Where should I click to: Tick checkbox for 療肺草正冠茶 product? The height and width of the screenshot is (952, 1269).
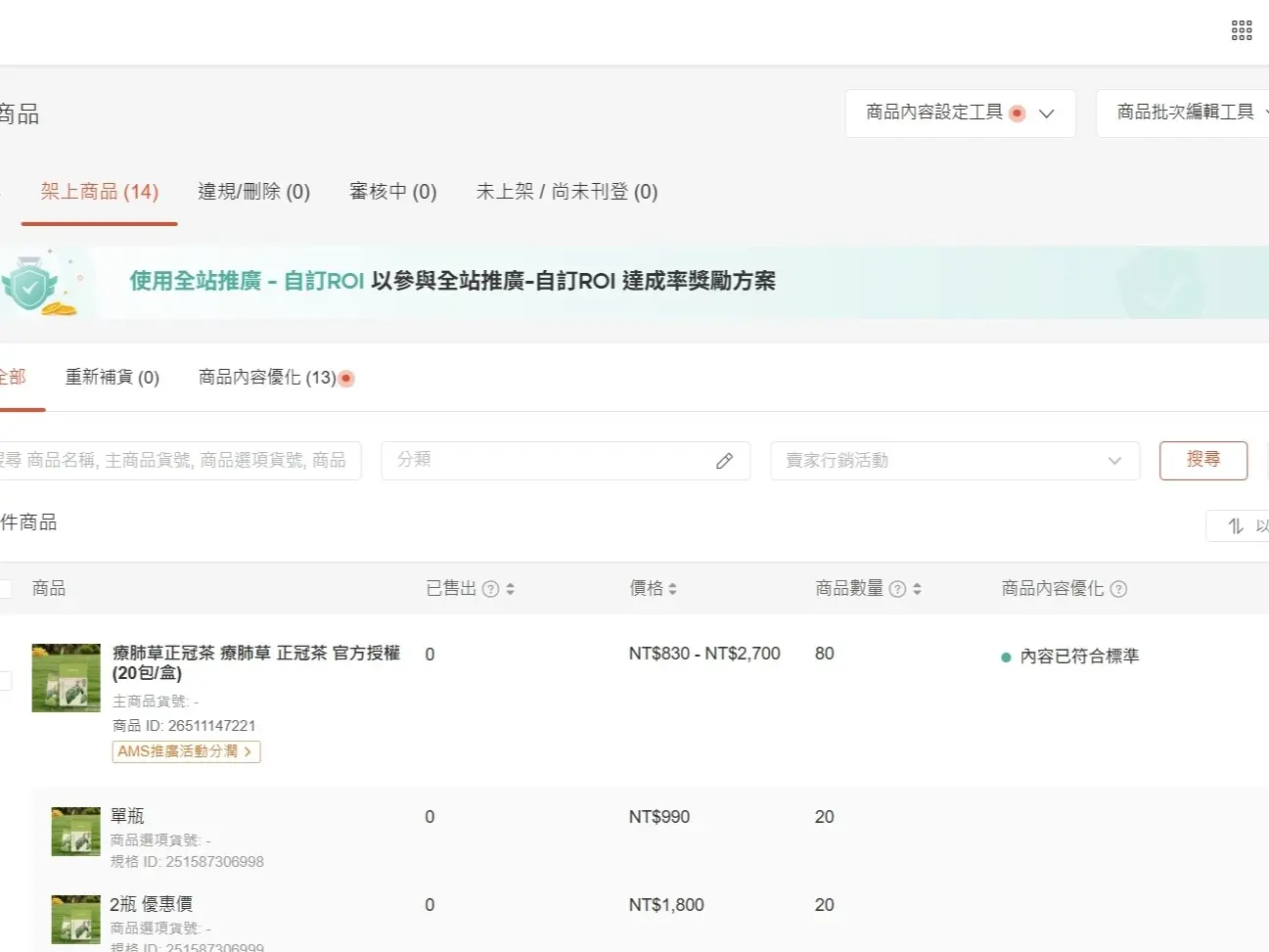pos(4,681)
